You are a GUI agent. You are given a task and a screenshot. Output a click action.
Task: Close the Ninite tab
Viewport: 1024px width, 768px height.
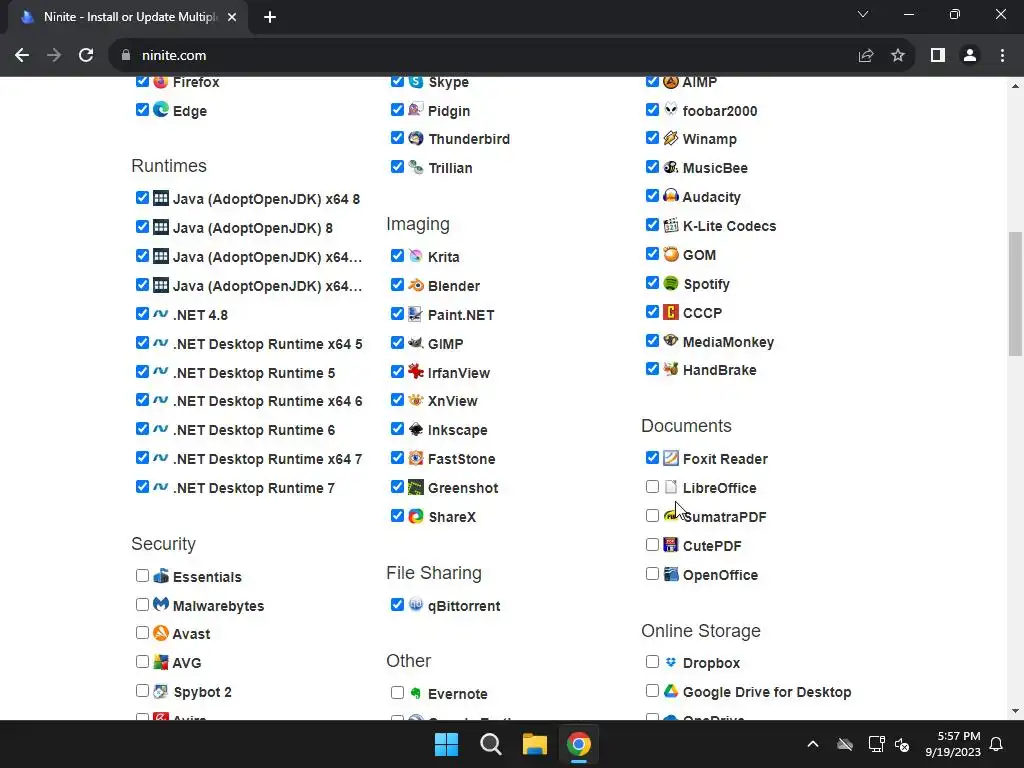point(232,17)
